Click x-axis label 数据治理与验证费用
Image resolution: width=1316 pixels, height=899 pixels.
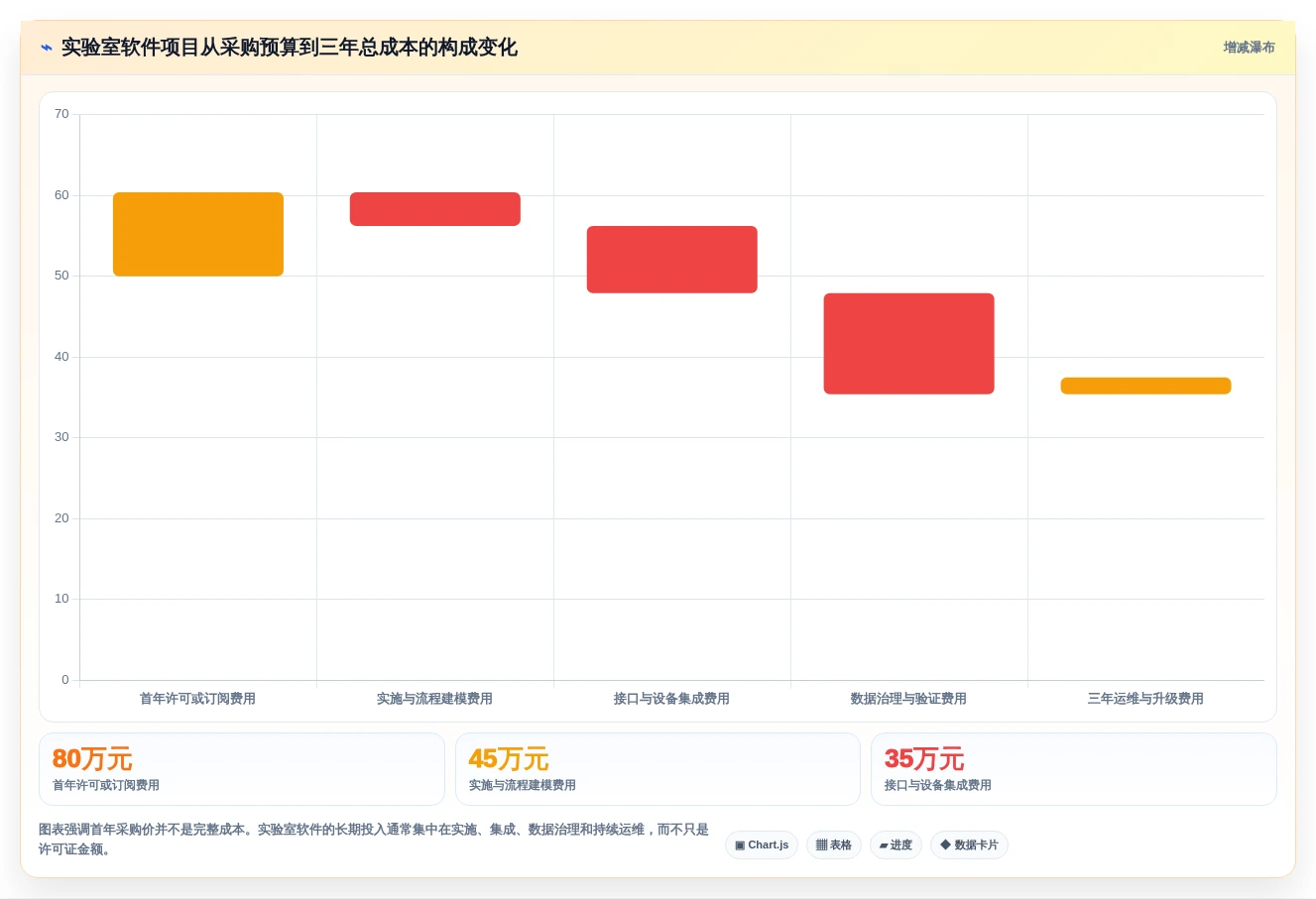[908, 699]
